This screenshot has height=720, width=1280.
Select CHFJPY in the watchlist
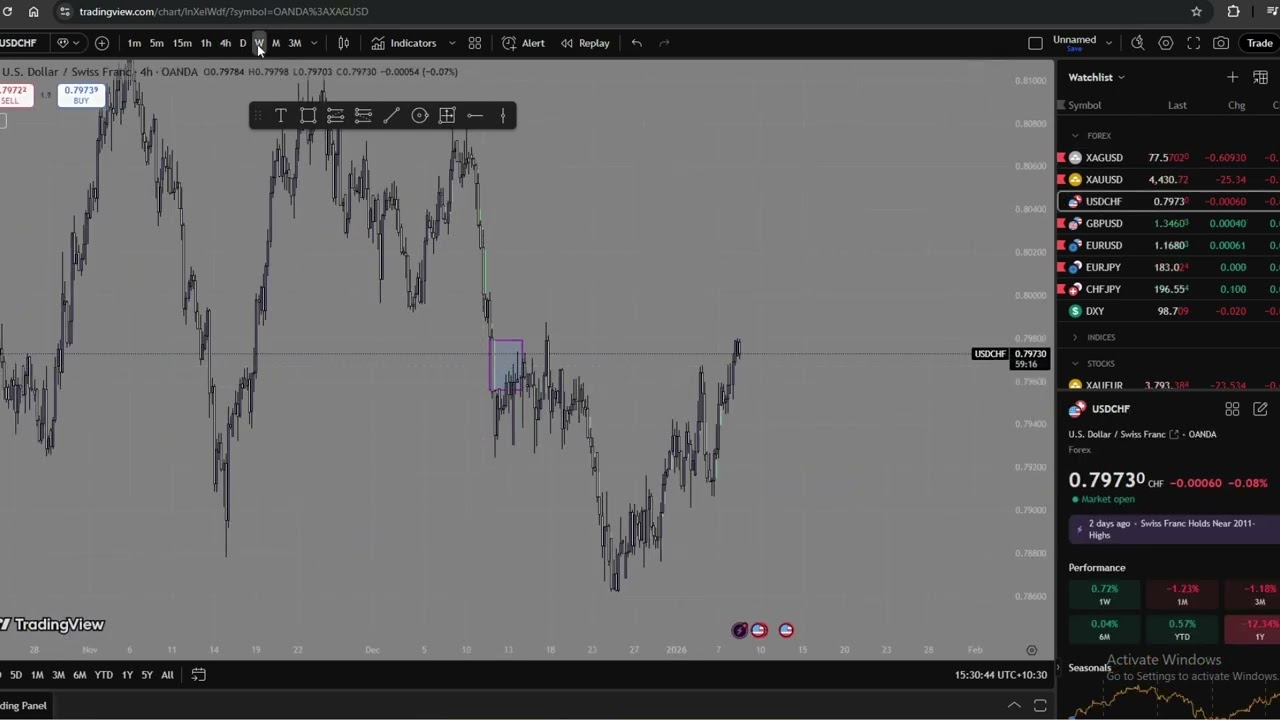(1168, 290)
